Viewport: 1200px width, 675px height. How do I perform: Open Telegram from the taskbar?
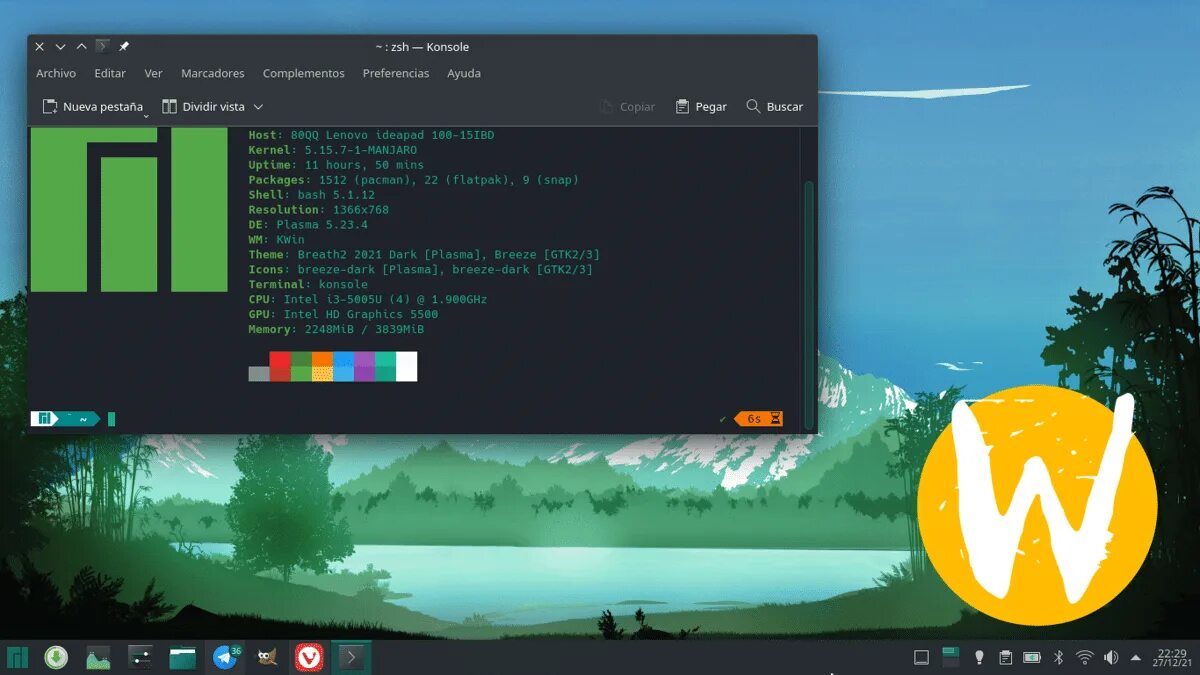[225, 657]
